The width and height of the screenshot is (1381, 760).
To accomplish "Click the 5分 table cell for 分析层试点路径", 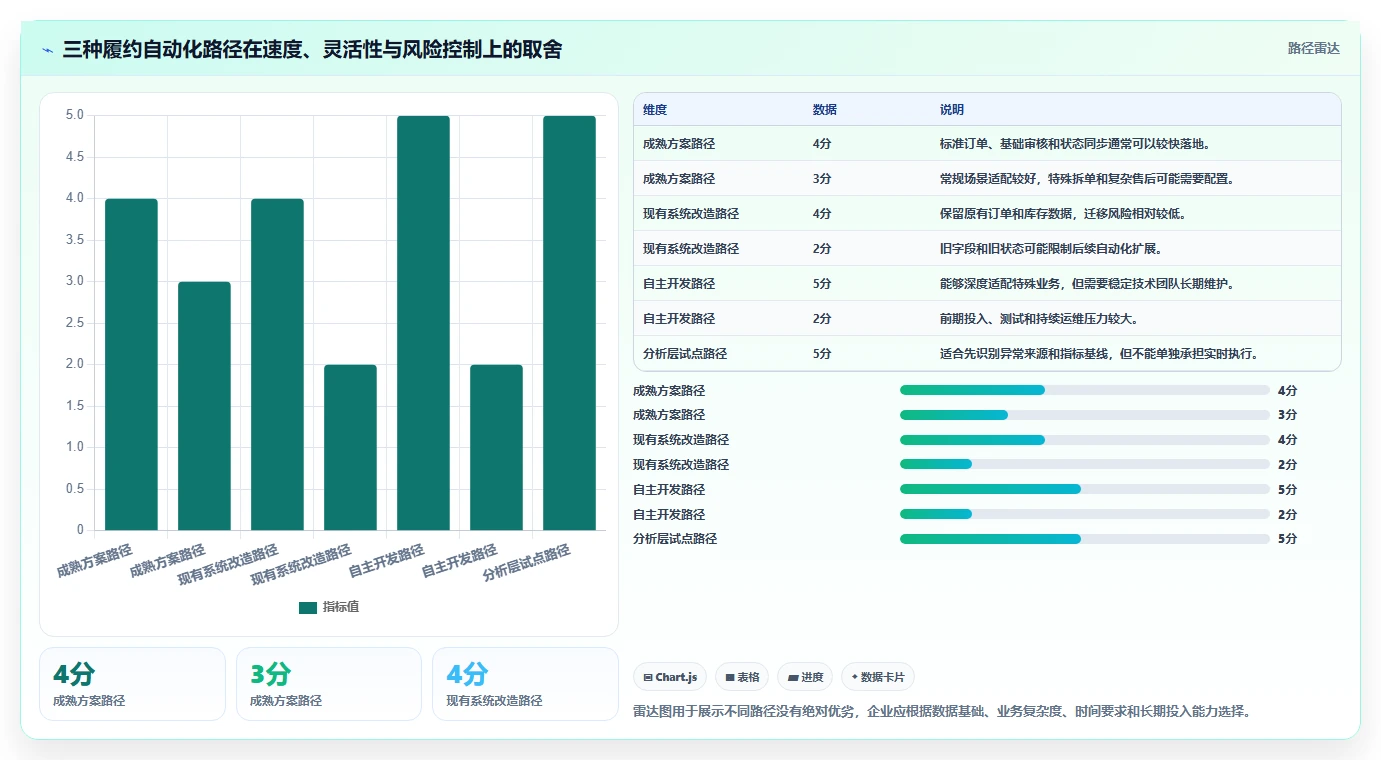I will point(822,354).
